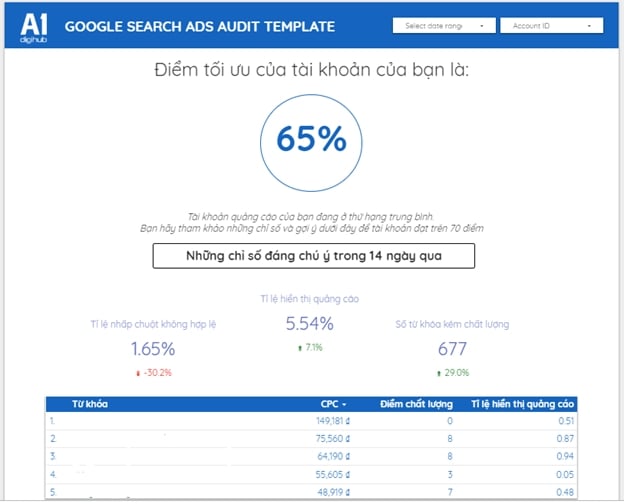
Task: Click the 0.51 impression share cell
Action: click(x=566, y=421)
